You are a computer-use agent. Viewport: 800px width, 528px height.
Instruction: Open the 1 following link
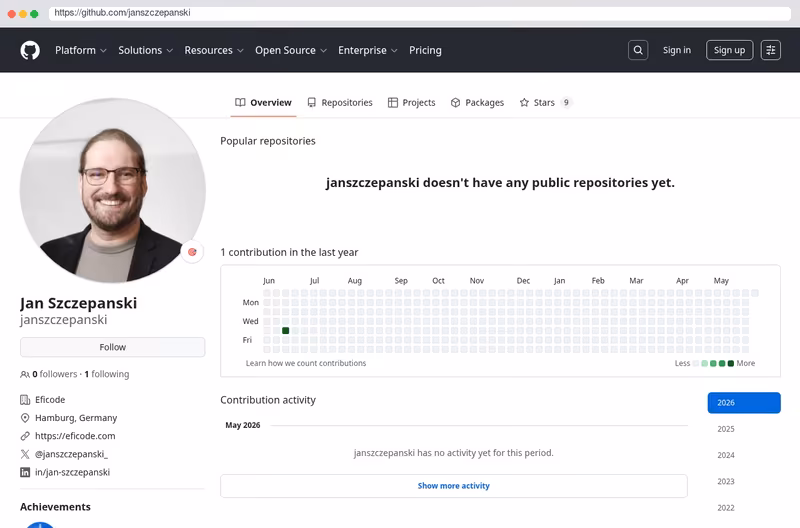point(107,374)
